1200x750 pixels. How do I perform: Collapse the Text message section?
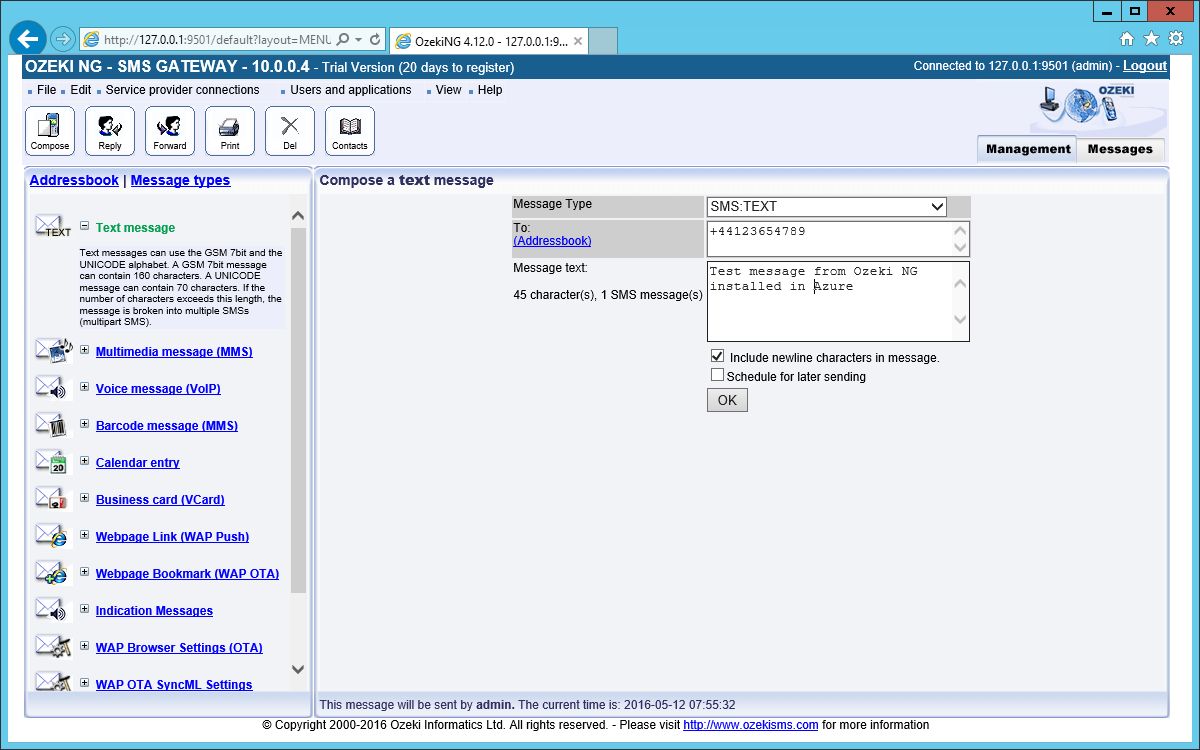(85, 227)
